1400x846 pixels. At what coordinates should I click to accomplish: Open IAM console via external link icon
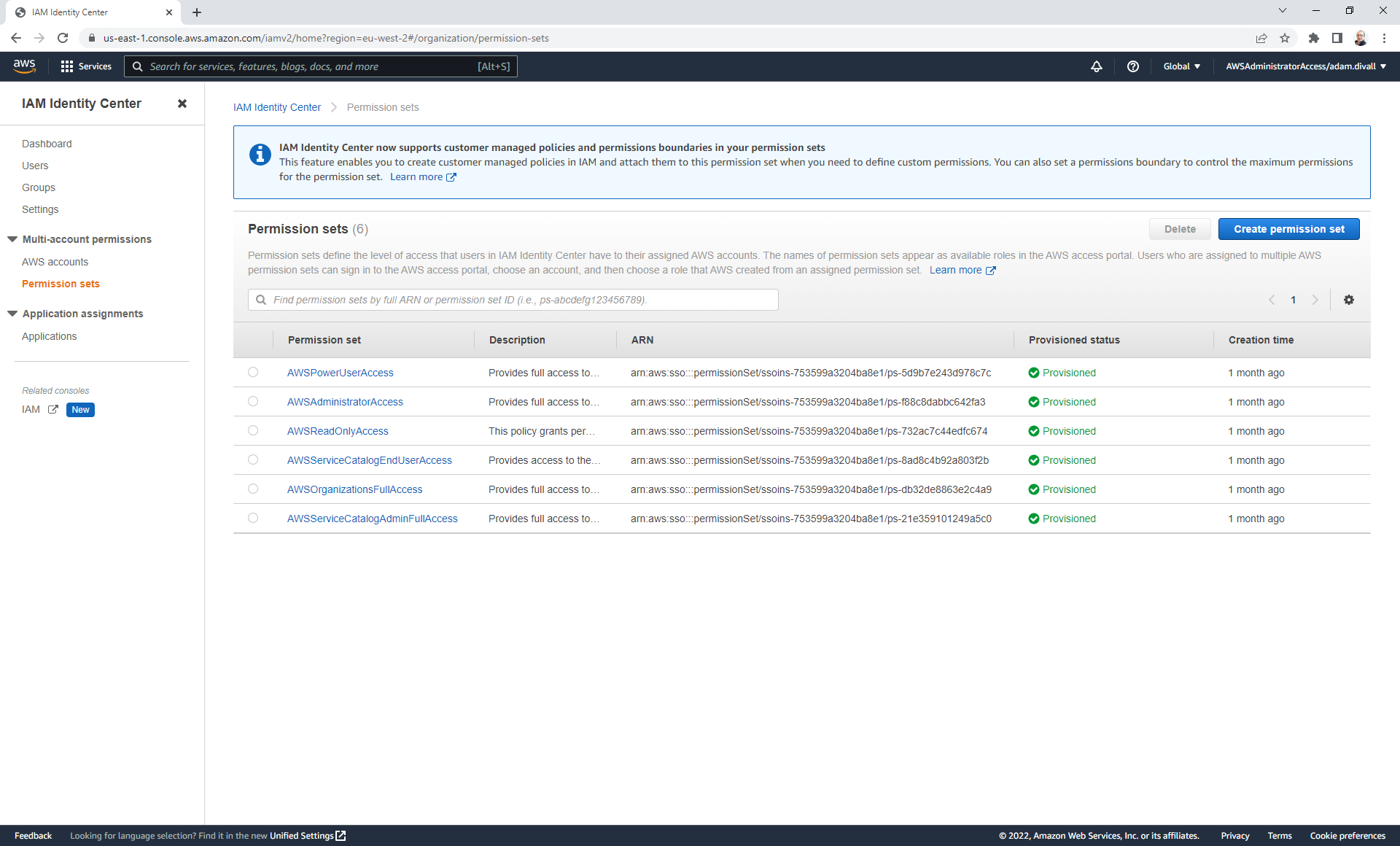point(52,409)
